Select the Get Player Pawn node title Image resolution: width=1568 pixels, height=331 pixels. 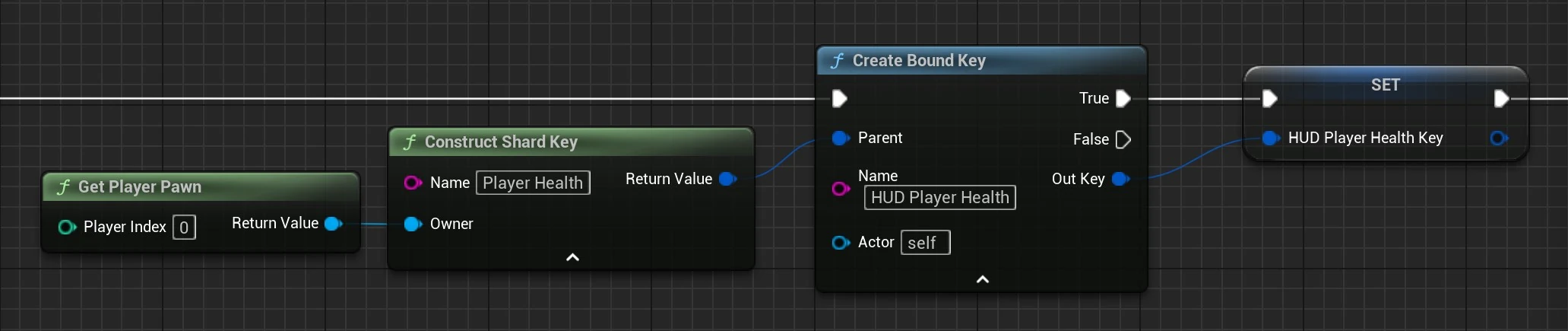[140, 187]
